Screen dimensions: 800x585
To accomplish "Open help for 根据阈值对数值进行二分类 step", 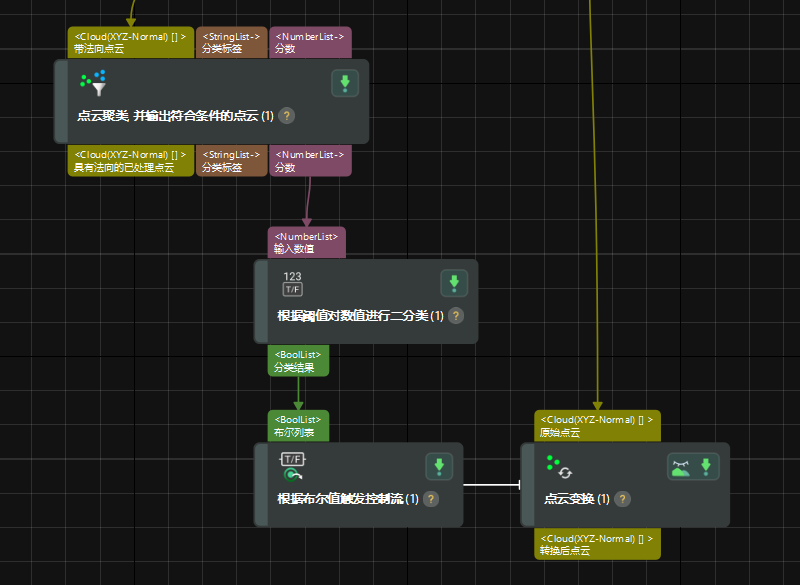I will [456, 316].
